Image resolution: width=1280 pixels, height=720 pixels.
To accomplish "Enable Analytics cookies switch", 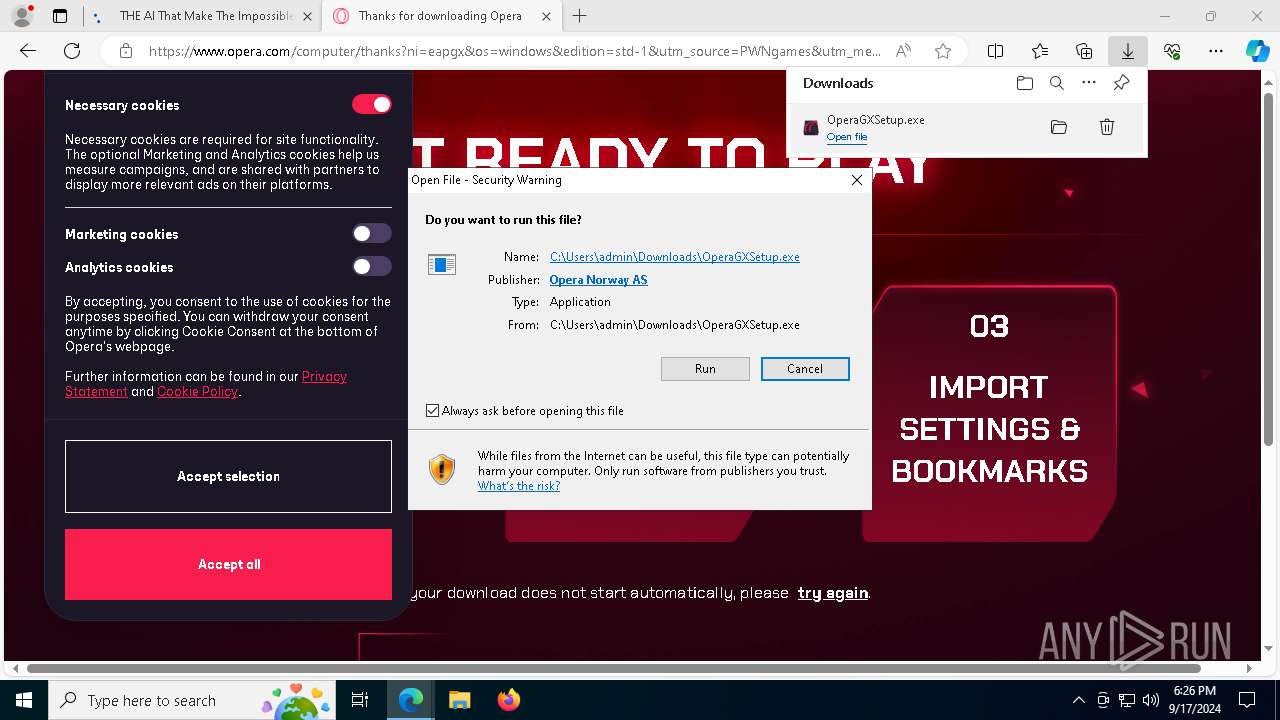I will pos(372,266).
